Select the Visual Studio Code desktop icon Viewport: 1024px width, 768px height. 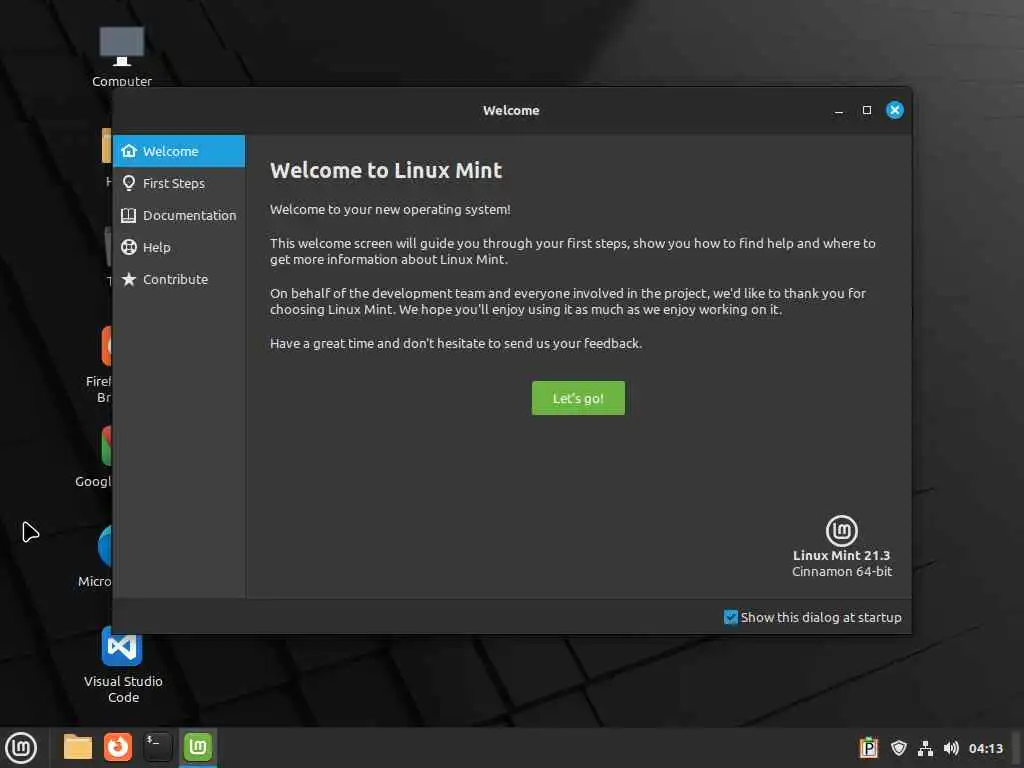123,666
